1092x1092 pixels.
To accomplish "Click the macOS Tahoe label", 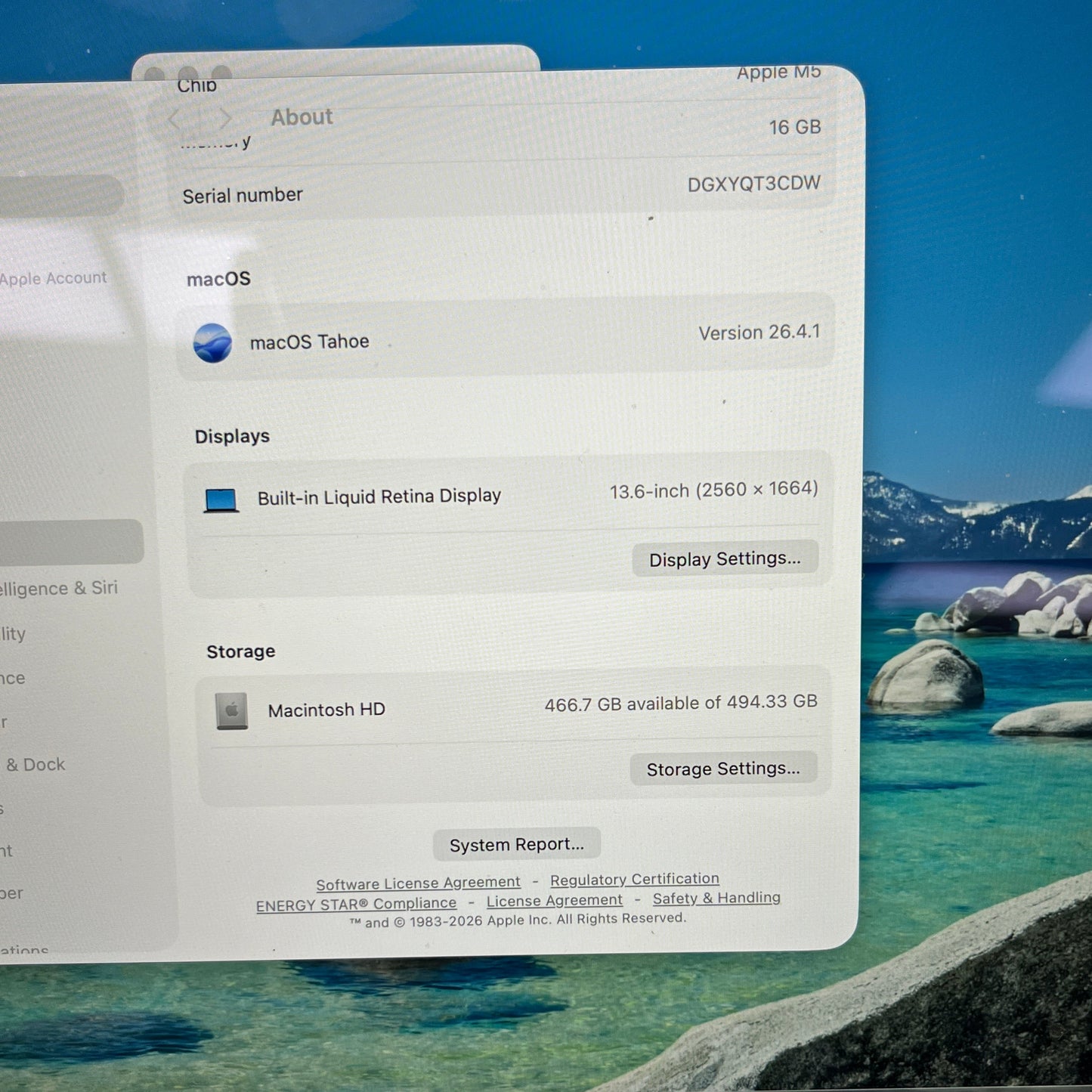I will tap(310, 342).
